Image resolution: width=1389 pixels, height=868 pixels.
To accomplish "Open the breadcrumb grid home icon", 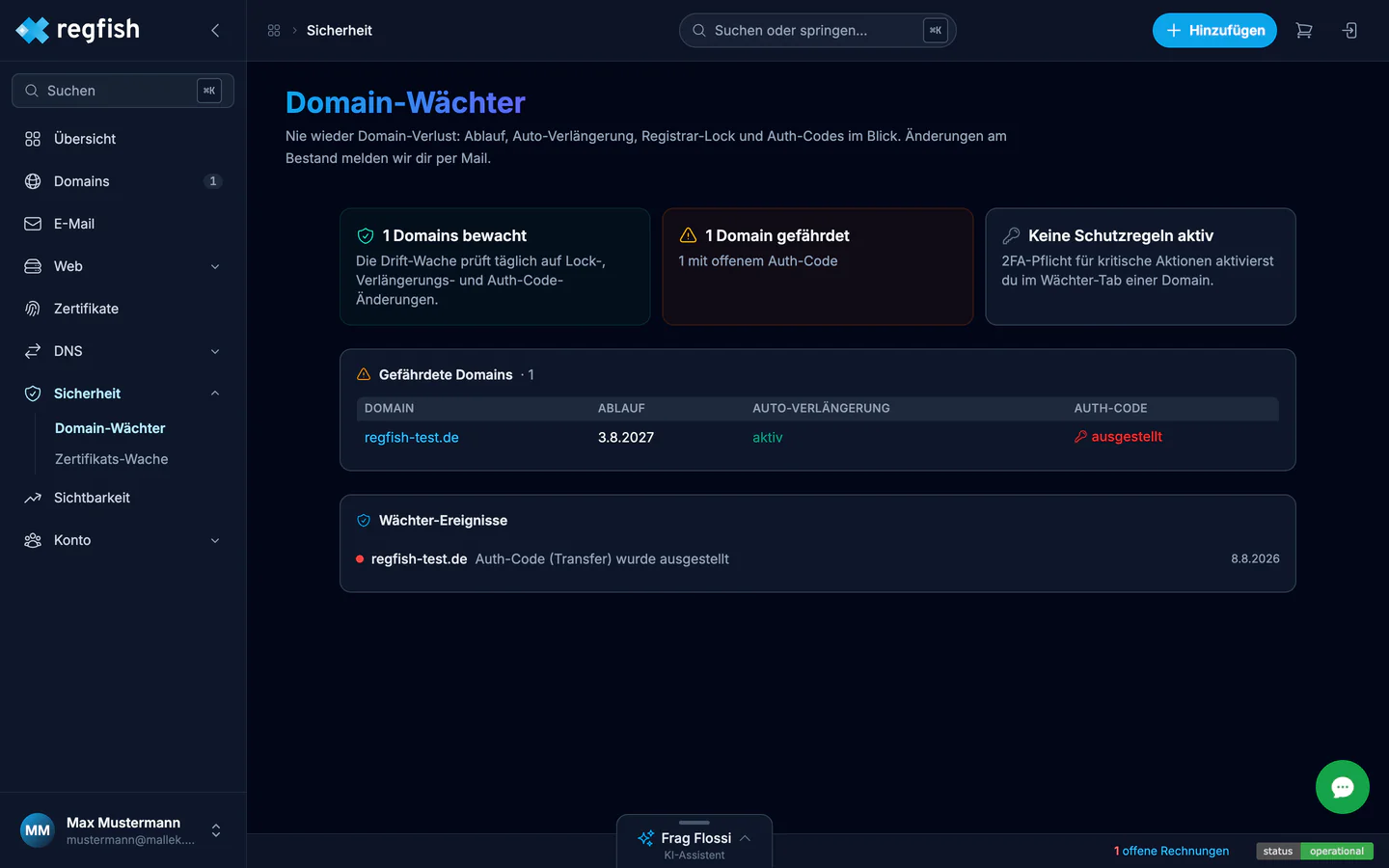I will pos(274,31).
